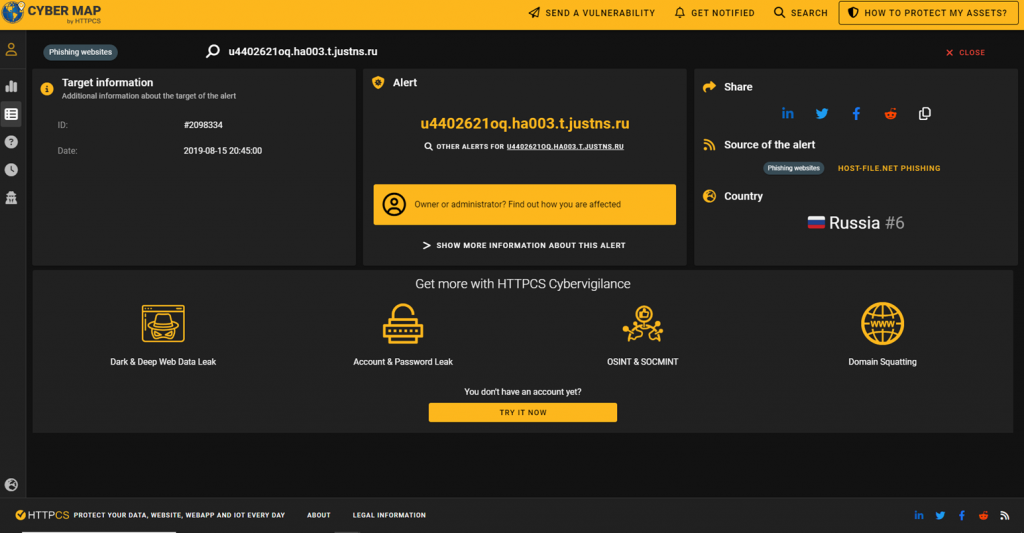Open footer LinkedIn icon
Viewport: 1024px width, 533px height.
point(919,515)
